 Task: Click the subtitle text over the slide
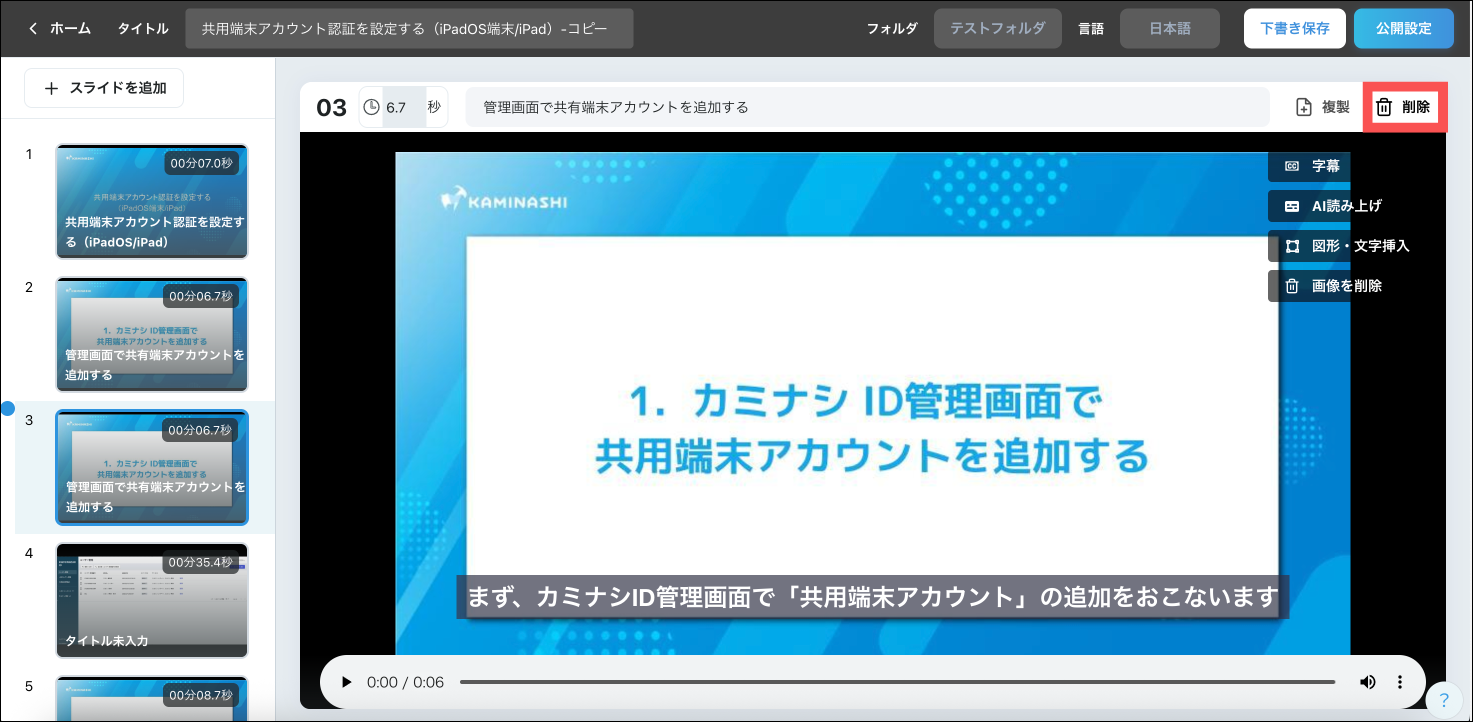(x=873, y=597)
